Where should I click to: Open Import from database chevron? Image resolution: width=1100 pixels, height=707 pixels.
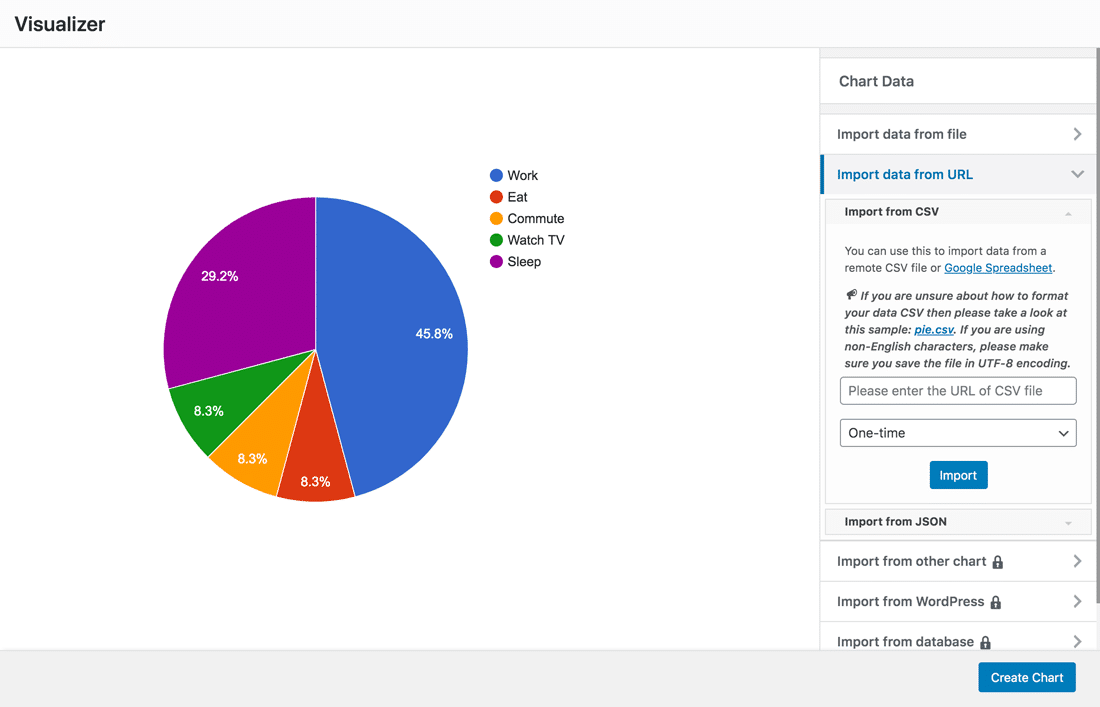click(x=1078, y=641)
